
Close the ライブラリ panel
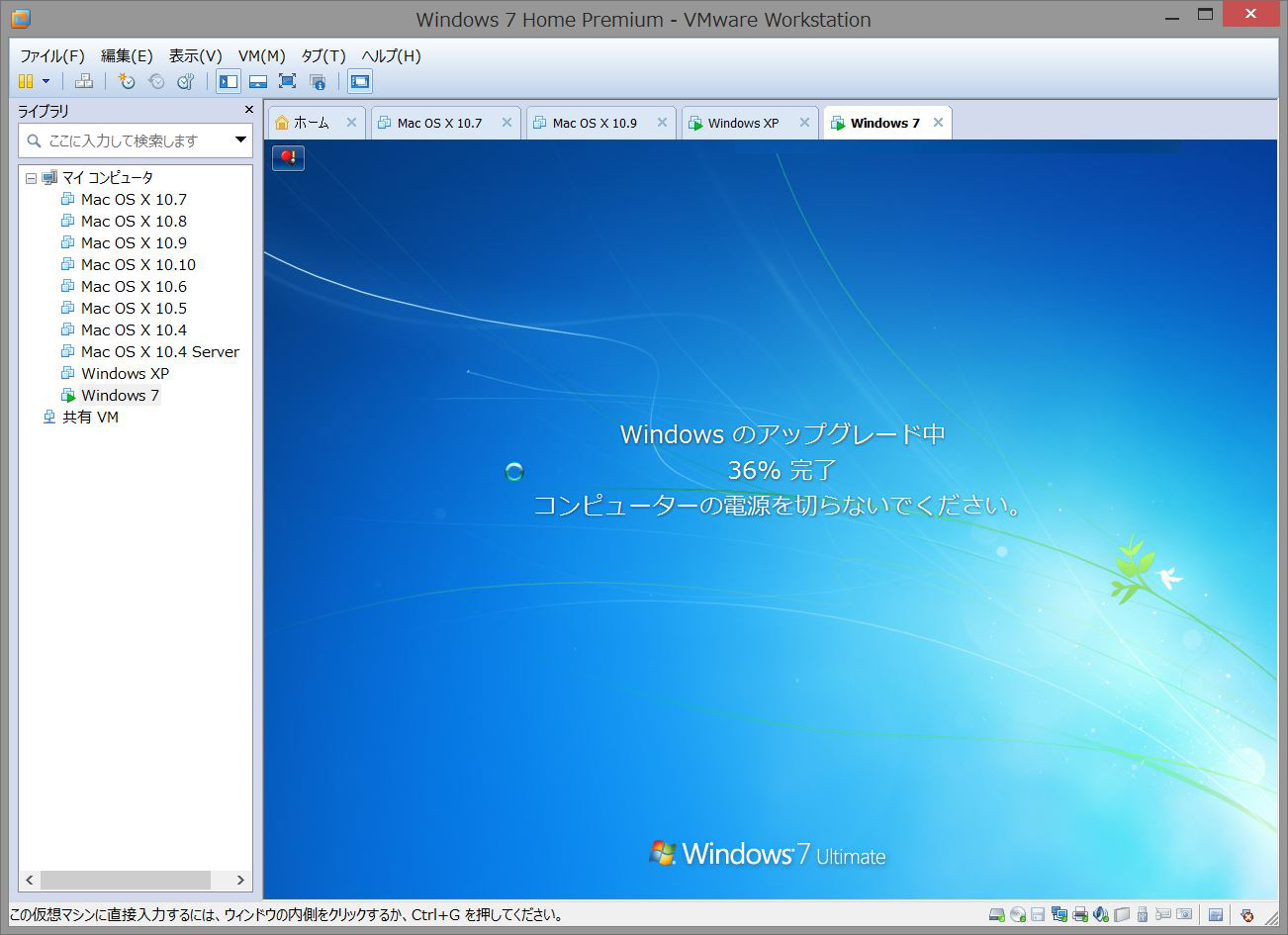point(248,110)
